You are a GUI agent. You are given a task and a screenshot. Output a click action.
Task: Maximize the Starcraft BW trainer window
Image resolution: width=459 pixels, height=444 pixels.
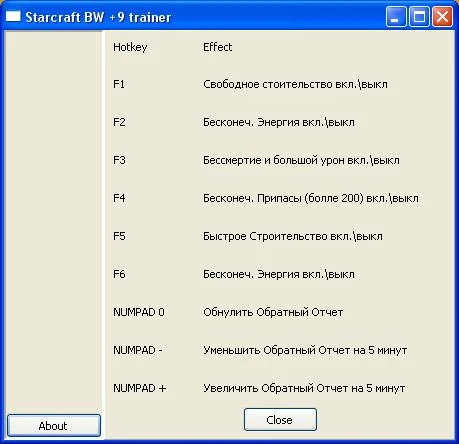point(419,17)
